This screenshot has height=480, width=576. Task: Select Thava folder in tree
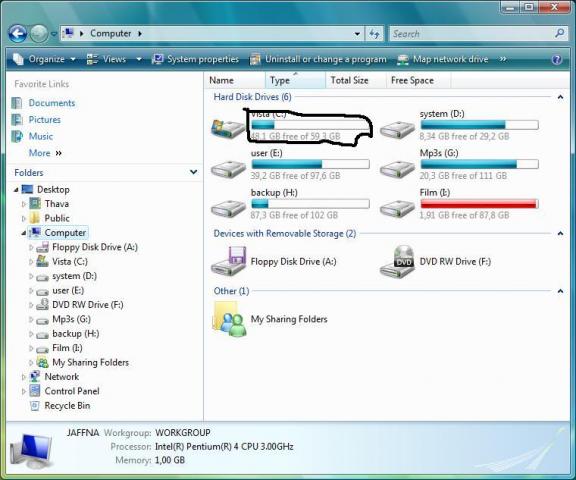click(57, 204)
